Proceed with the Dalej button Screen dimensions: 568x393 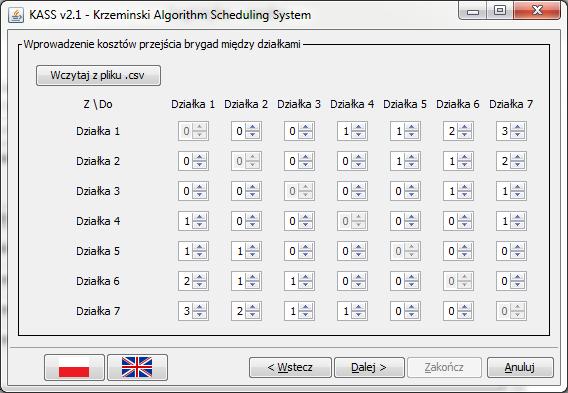pos(369,368)
